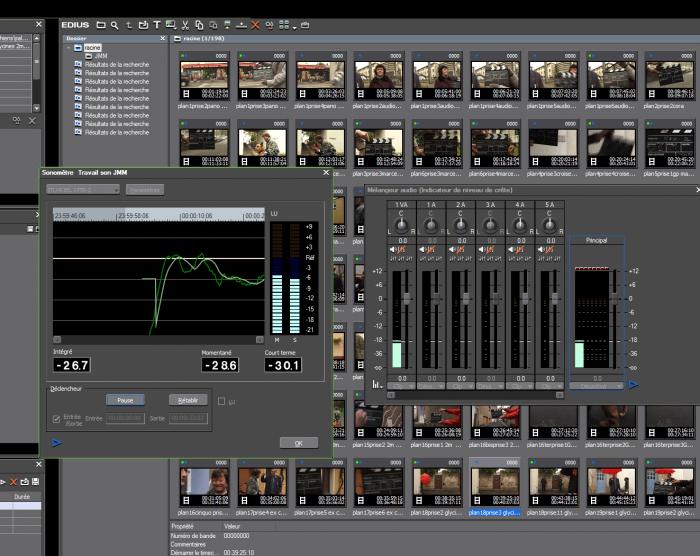Image resolution: width=700 pixels, height=556 pixels.
Task: Click the copy icon in bin toolbar
Action: tap(199, 23)
